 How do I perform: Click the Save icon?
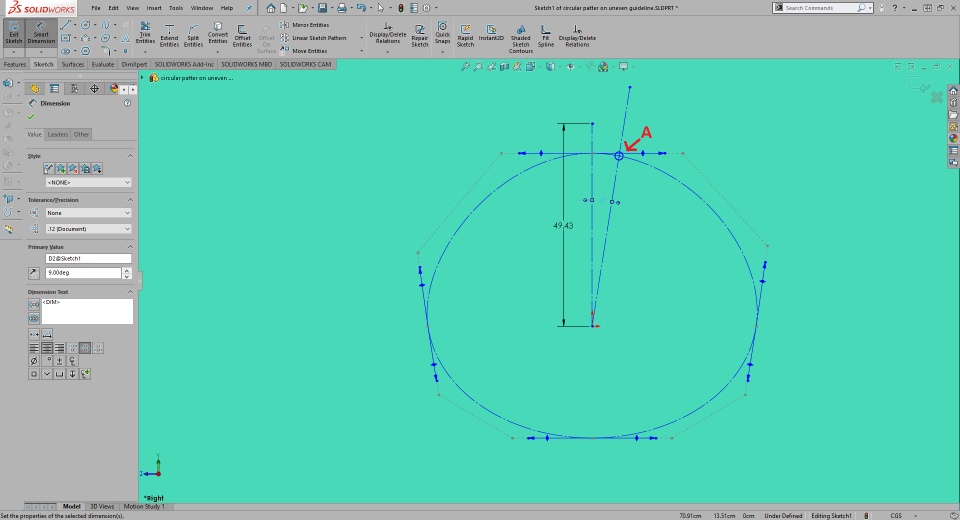322,8
